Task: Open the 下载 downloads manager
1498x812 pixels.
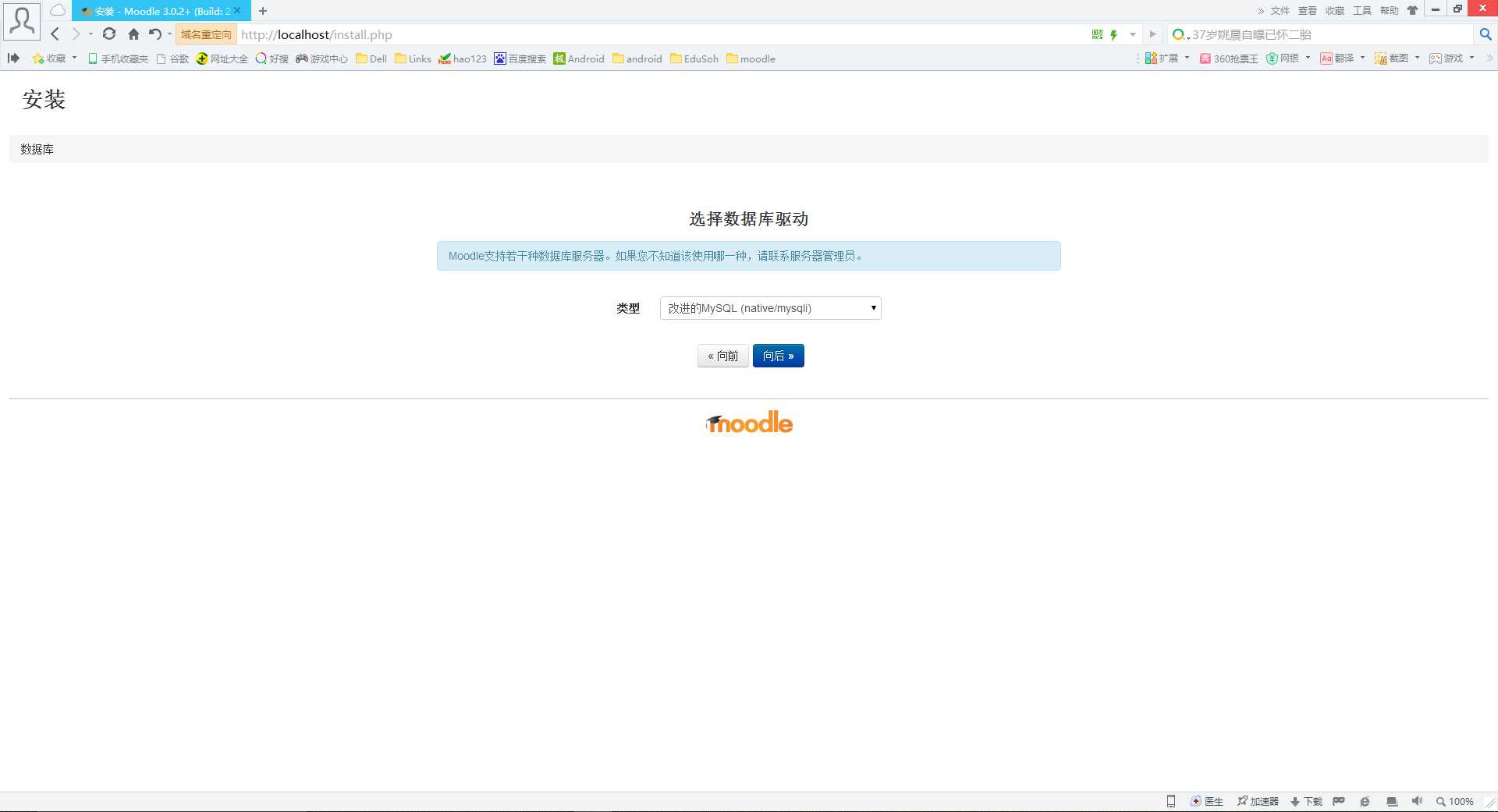Action: (x=1306, y=801)
